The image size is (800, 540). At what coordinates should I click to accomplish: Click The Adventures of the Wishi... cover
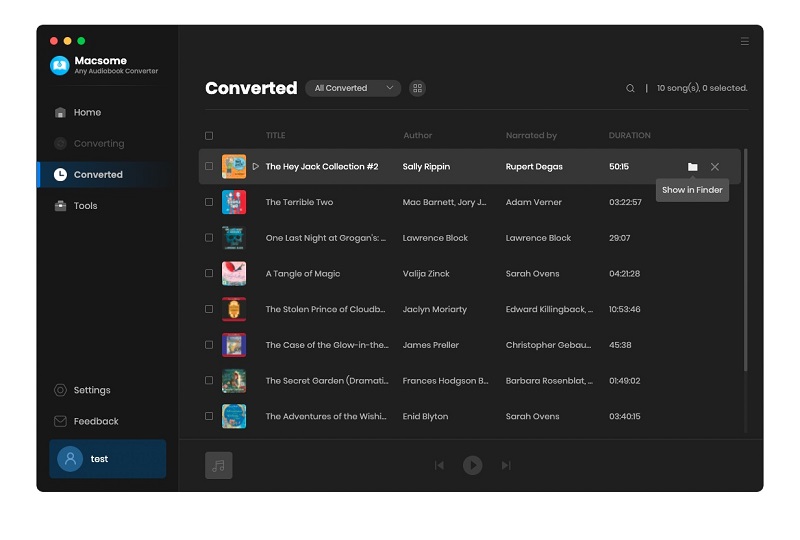pyautogui.click(x=234, y=416)
